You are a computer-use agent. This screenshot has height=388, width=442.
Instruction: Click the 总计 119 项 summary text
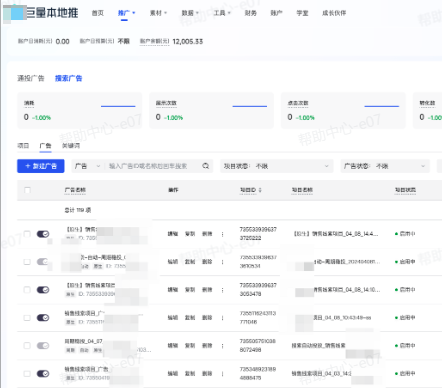(78, 210)
